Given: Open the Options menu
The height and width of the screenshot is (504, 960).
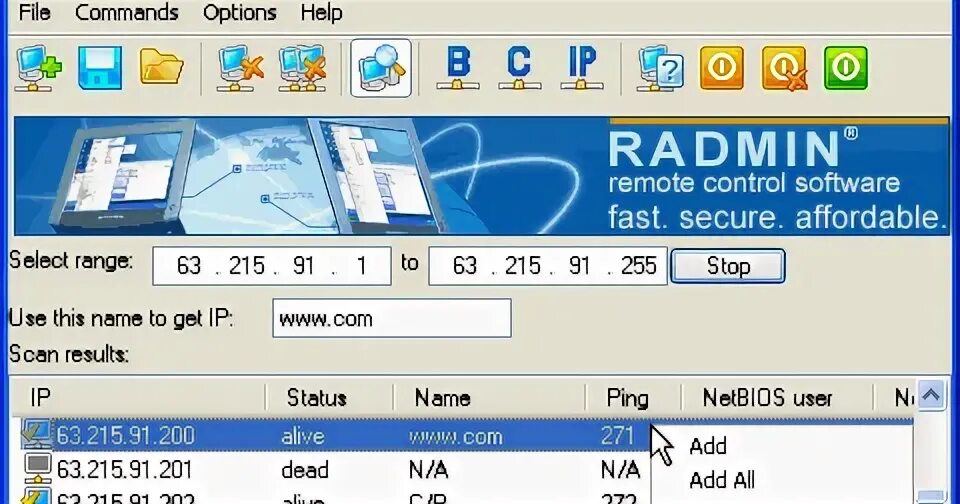Looking at the screenshot, I should [x=239, y=12].
